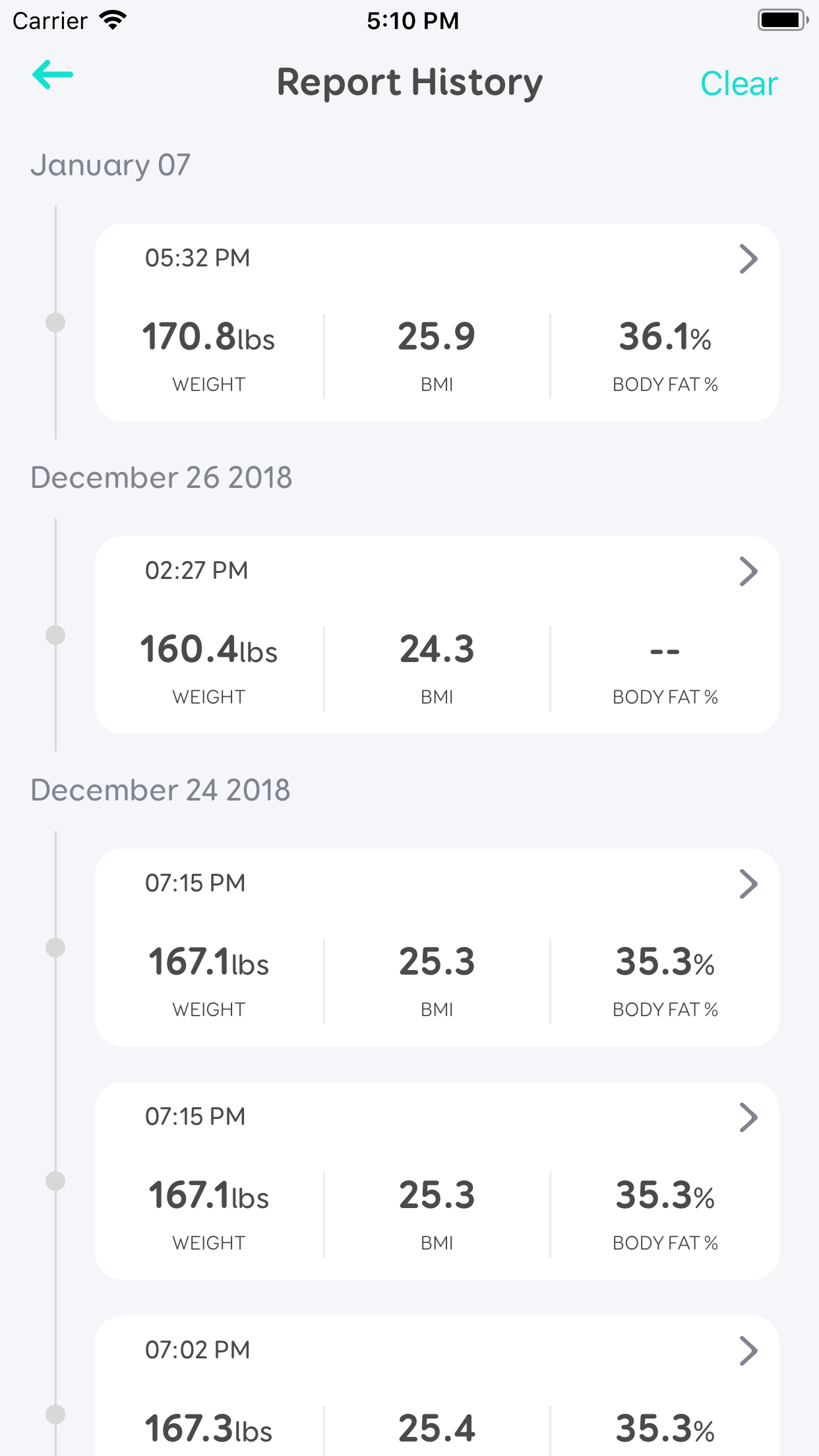Open the 05:32 PM report chevron
Viewport: 819px width, 1456px height.
(x=748, y=259)
